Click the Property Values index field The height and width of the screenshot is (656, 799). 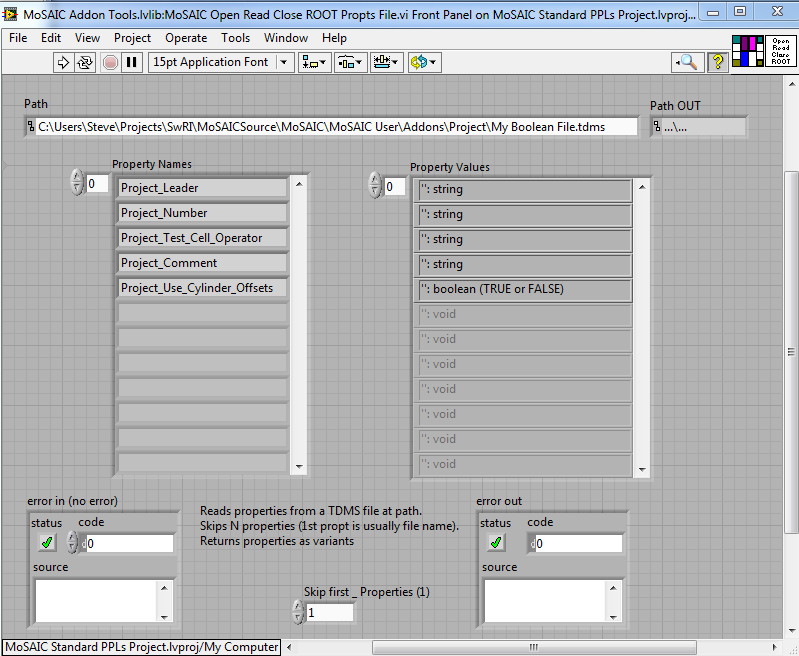(394, 187)
